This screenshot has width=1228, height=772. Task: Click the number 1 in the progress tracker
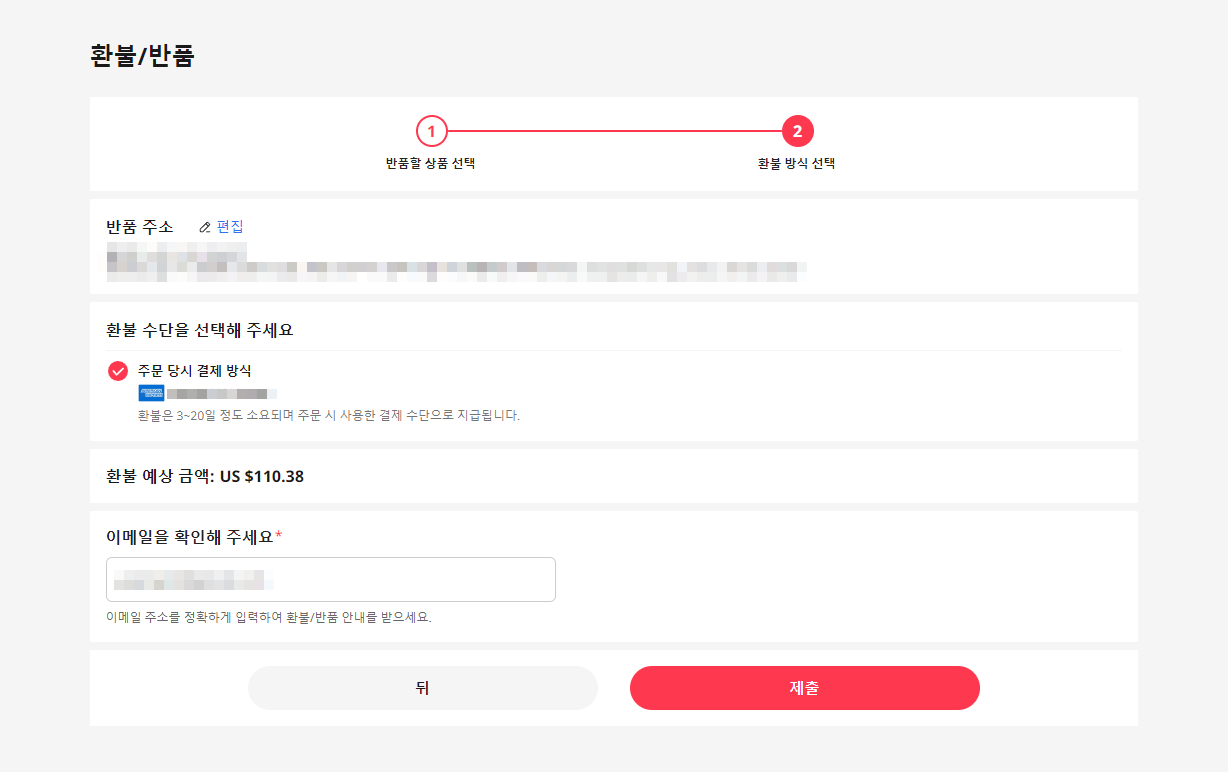[x=430, y=131]
